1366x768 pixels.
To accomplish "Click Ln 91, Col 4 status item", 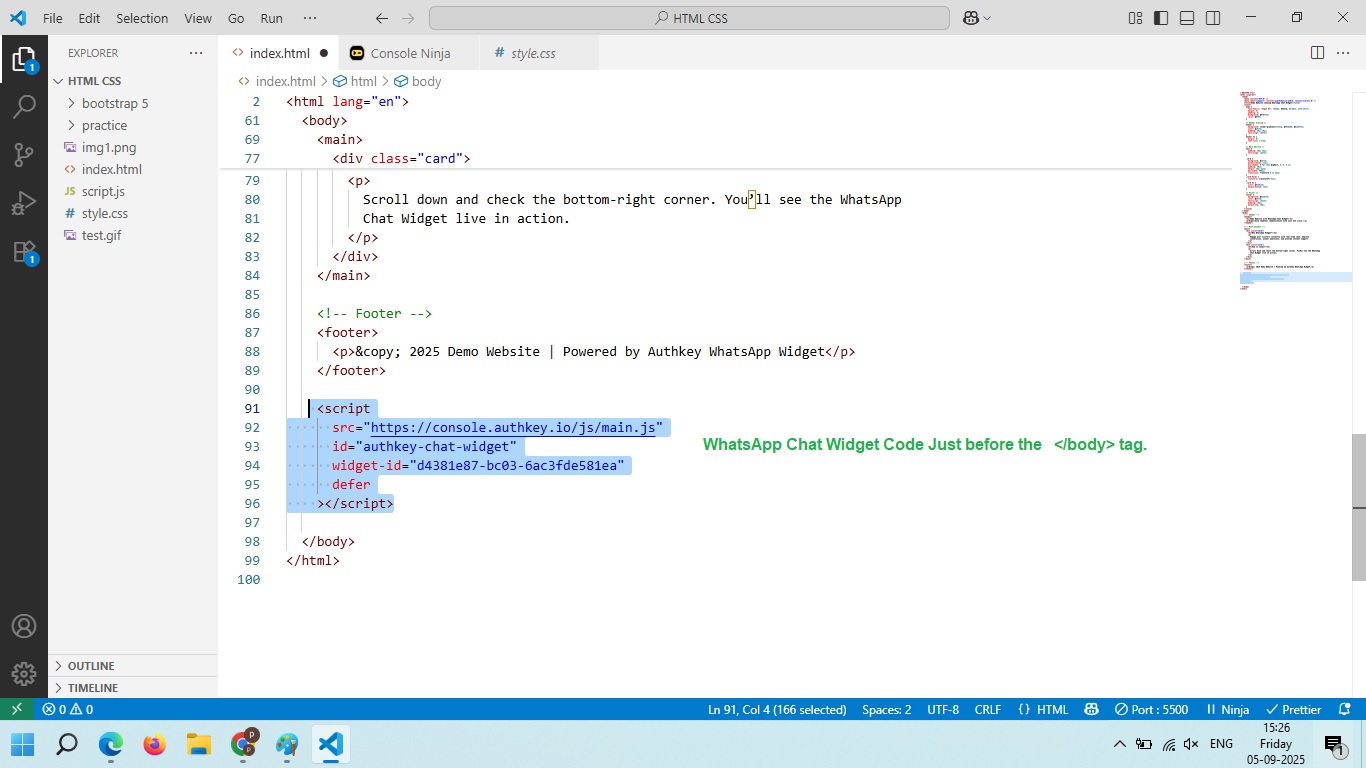I will pyautogui.click(x=777, y=709).
